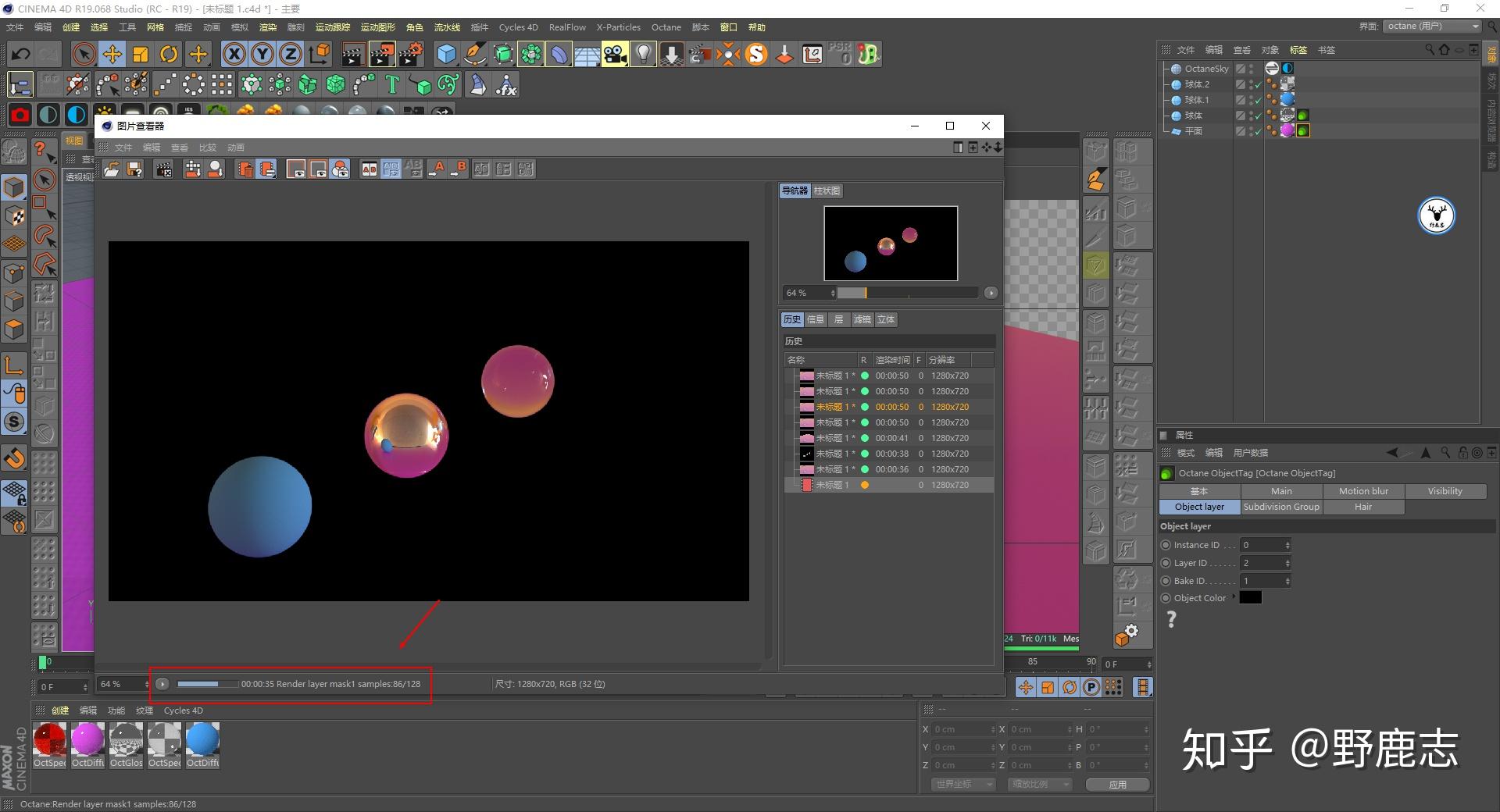Viewport: 1500px width, 812px height.
Task: Click the 应用 apply button
Action: pyautogui.click(x=1117, y=784)
